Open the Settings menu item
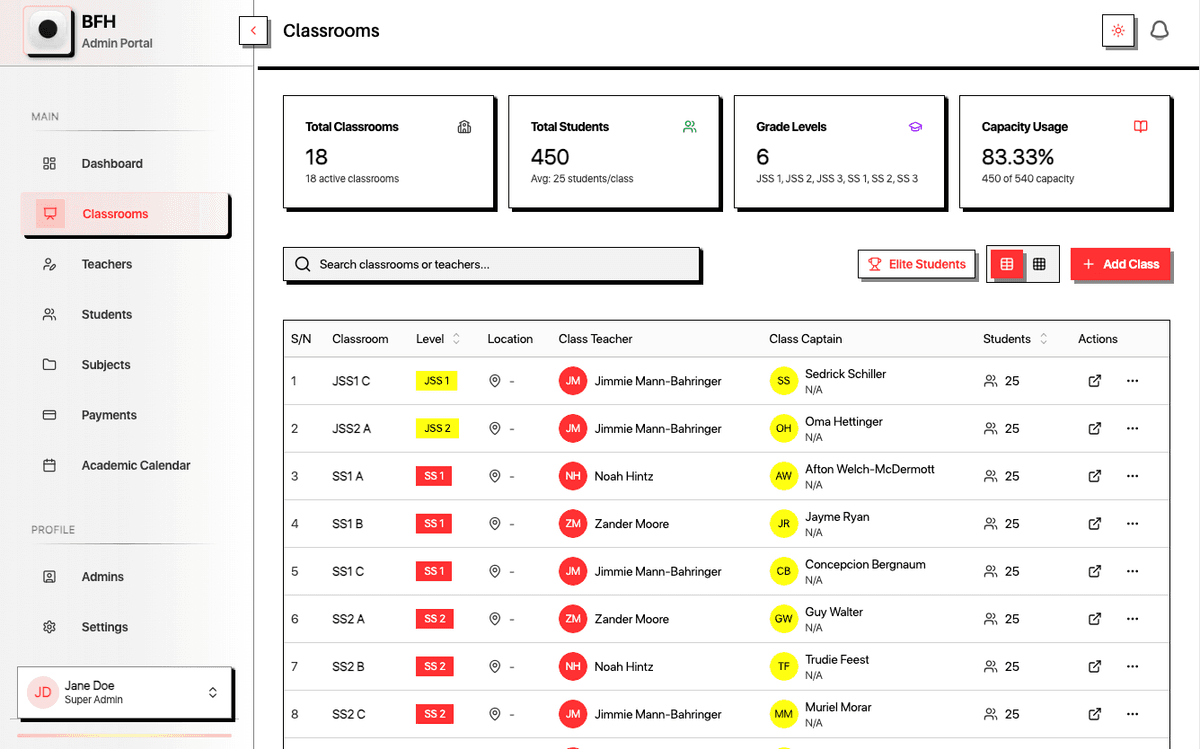 click(x=106, y=627)
